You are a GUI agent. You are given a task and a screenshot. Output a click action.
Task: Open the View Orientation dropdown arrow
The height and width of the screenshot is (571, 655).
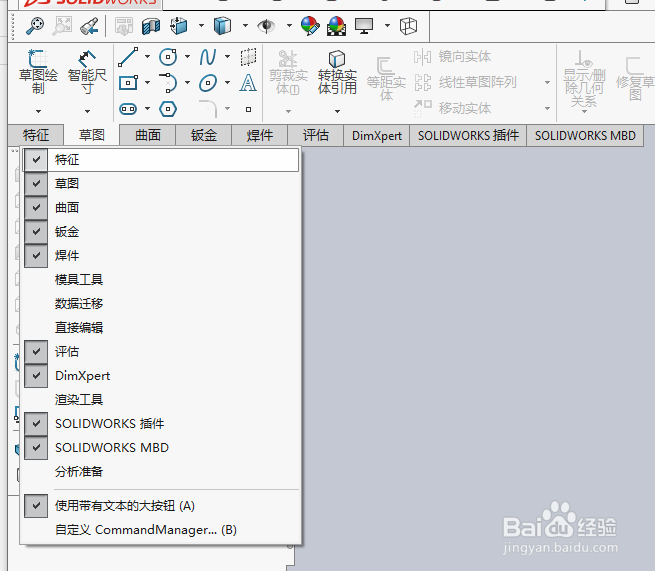point(201,26)
